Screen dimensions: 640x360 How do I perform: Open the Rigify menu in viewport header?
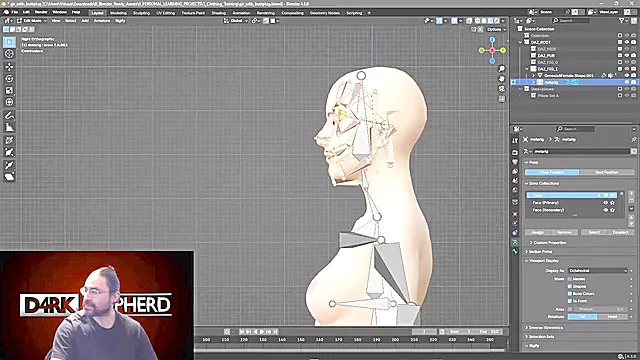pyautogui.click(x=120, y=21)
